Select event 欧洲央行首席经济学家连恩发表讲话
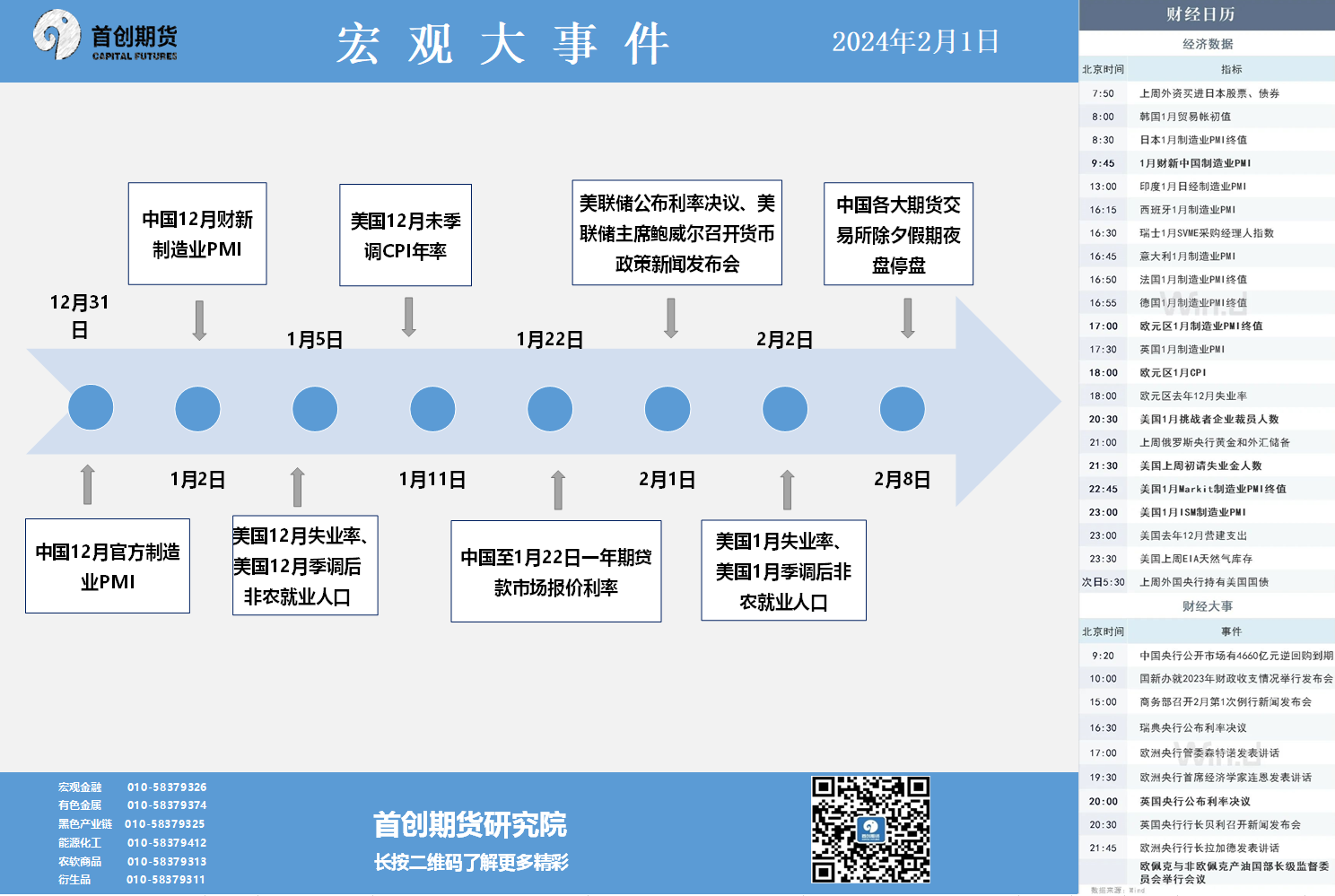 coord(1207,779)
